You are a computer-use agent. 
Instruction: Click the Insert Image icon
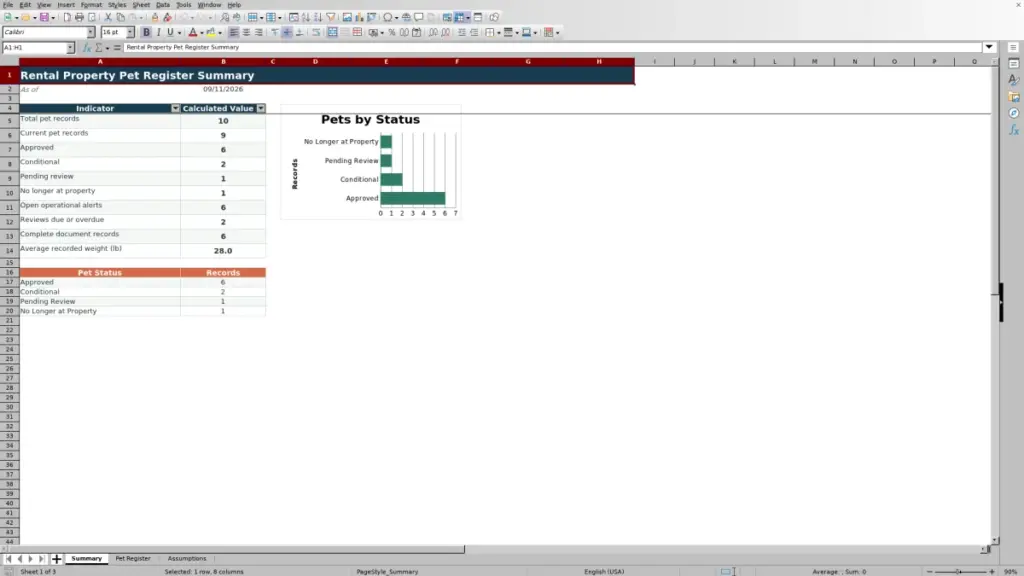click(347, 17)
